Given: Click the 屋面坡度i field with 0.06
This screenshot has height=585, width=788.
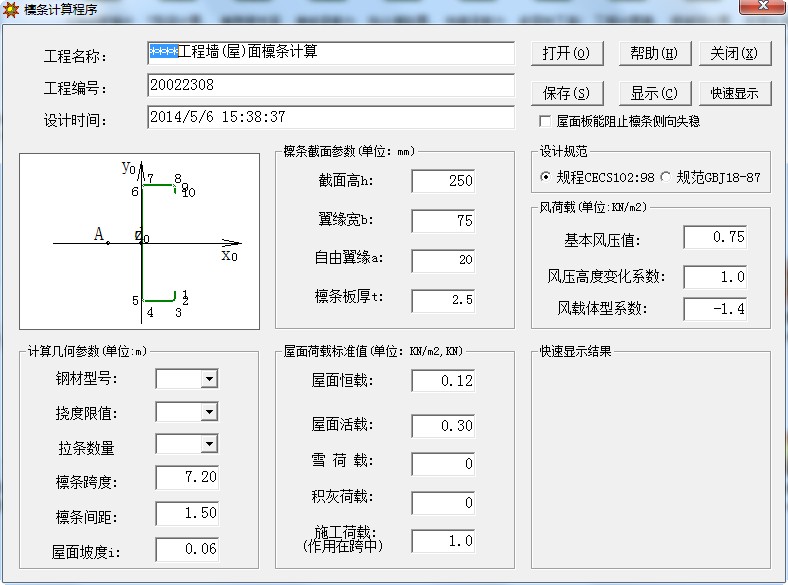Looking at the screenshot, I should pyautogui.click(x=187, y=549).
